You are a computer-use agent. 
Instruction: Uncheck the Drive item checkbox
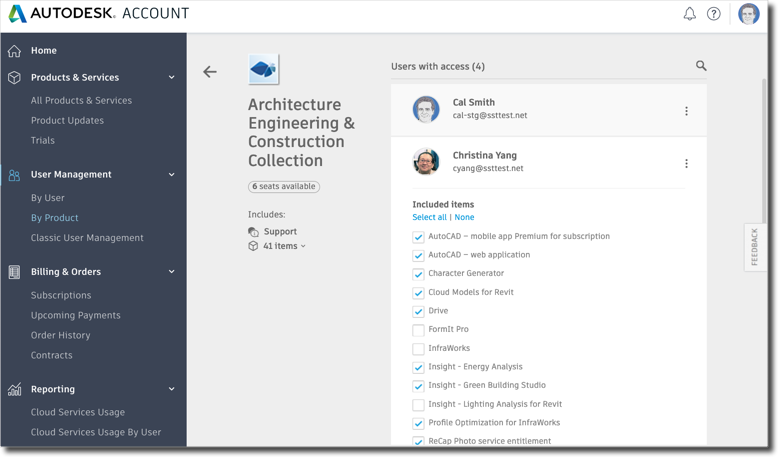[x=418, y=312]
